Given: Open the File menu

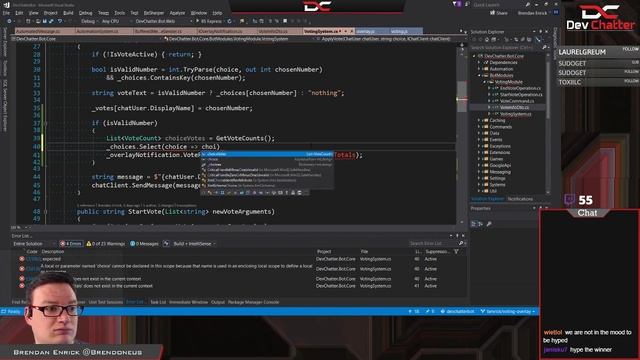Looking at the screenshot, I should point(7,13).
